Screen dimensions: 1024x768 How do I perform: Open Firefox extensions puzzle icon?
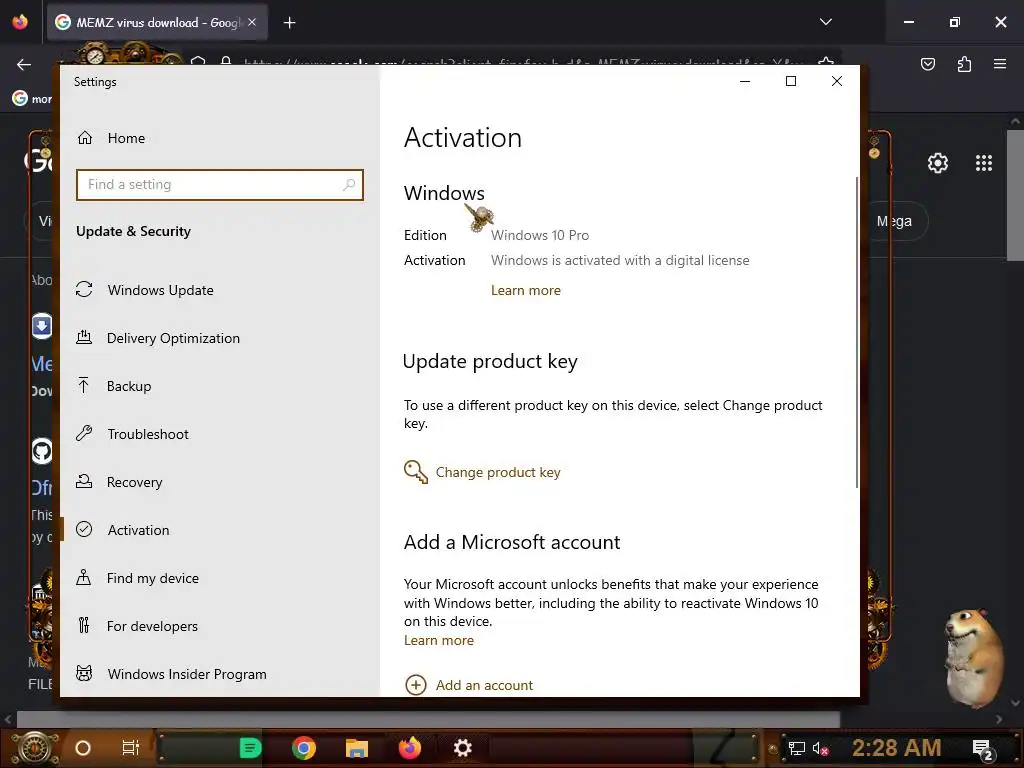coord(964,64)
